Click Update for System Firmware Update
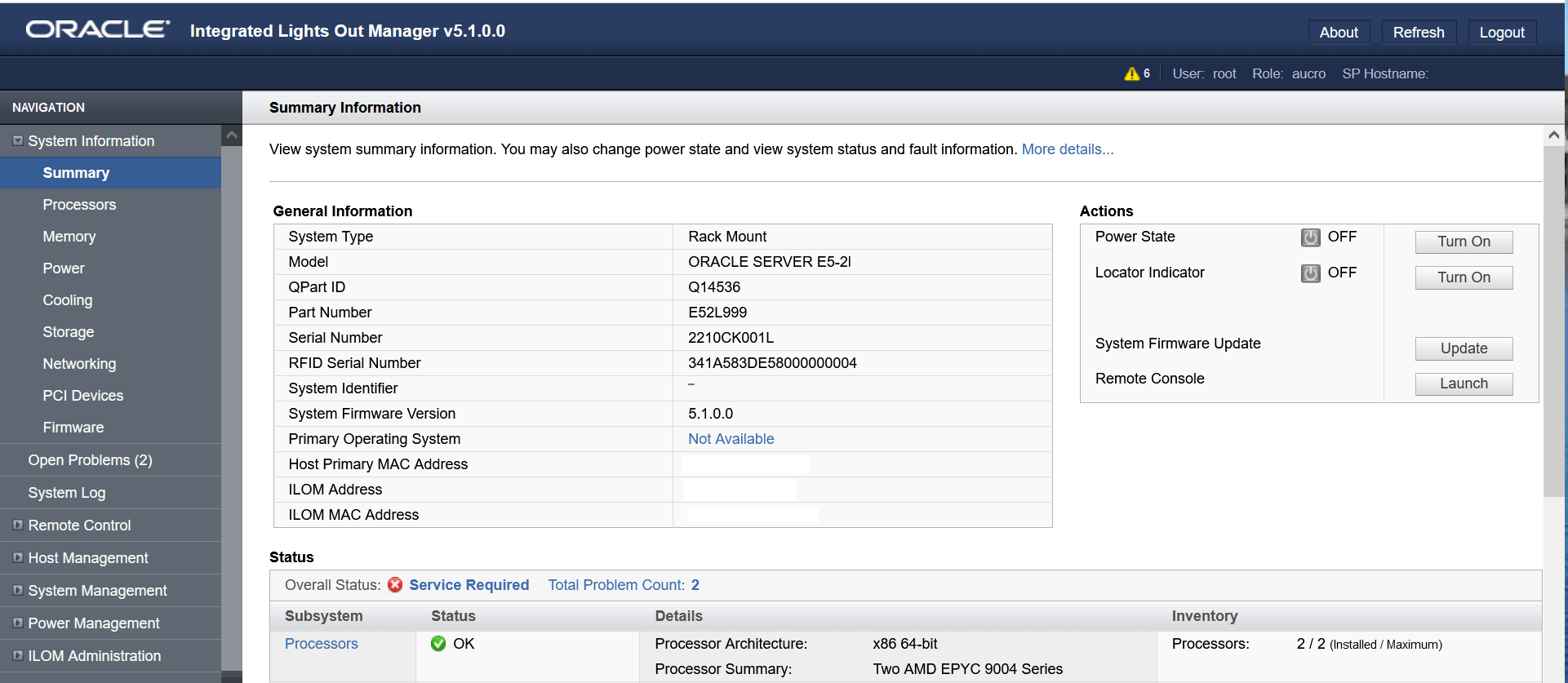This screenshot has height=683, width=1568. pos(1464,348)
